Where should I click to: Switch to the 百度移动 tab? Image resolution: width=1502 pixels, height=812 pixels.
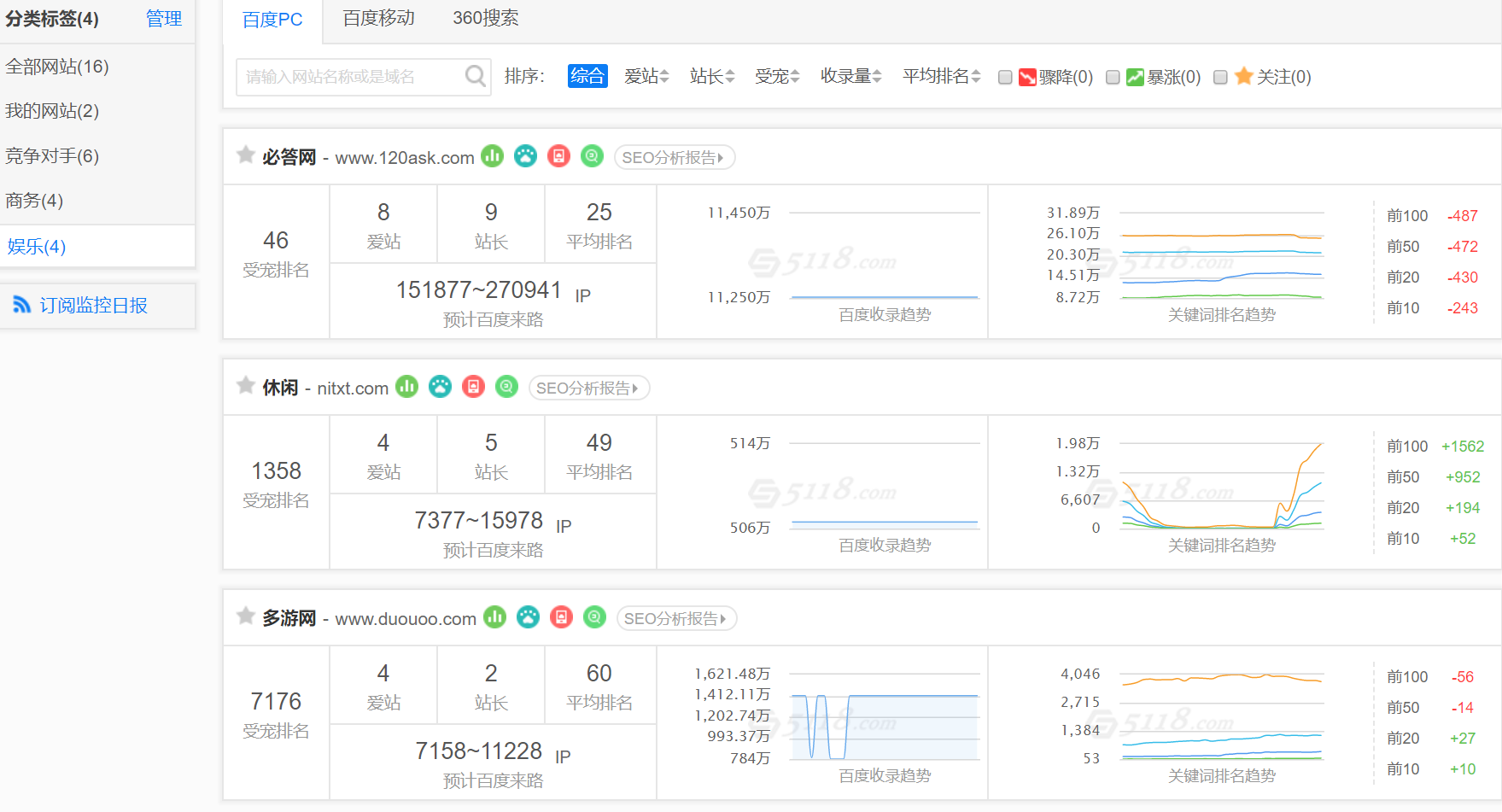coord(378,19)
